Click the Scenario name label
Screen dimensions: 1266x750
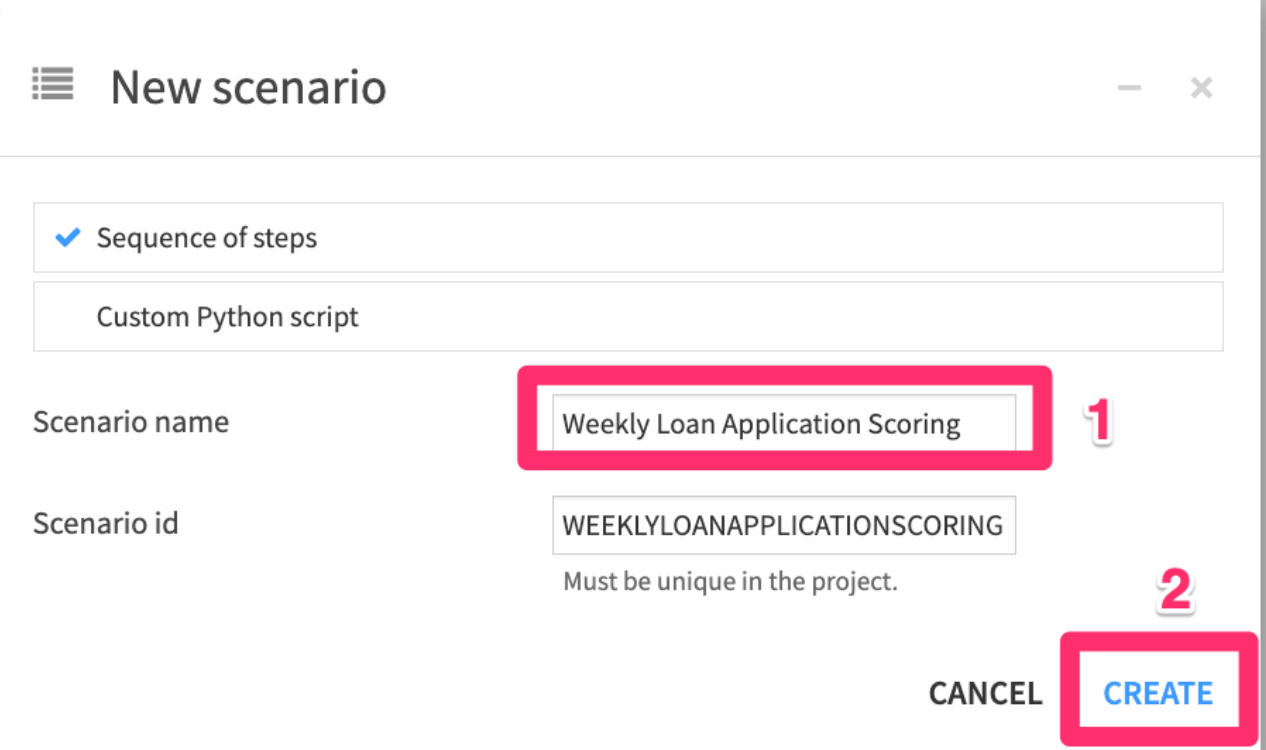[x=131, y=422]
